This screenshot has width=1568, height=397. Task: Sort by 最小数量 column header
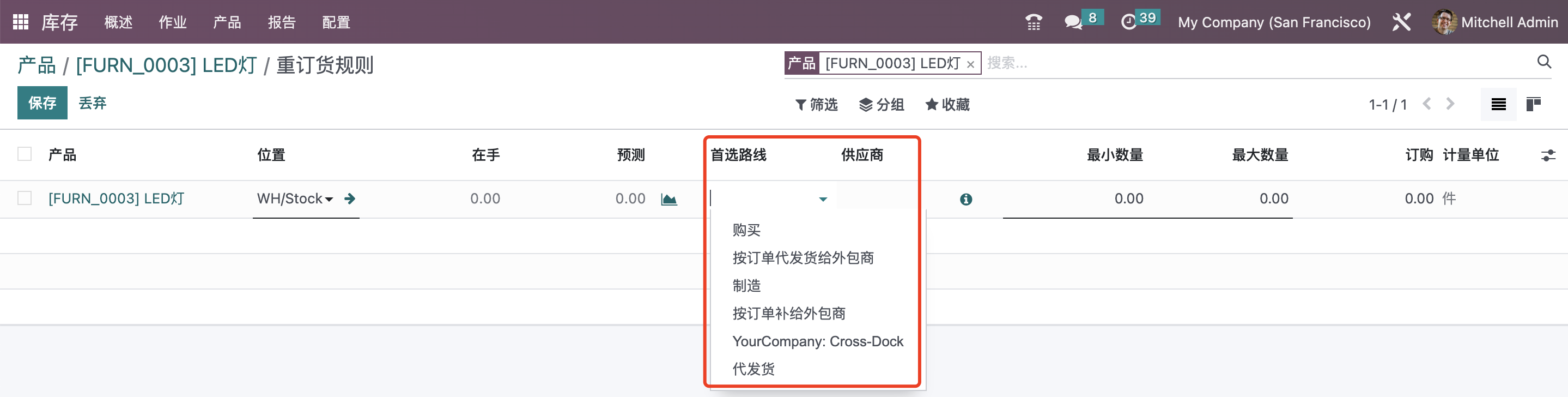[1115, 155]
